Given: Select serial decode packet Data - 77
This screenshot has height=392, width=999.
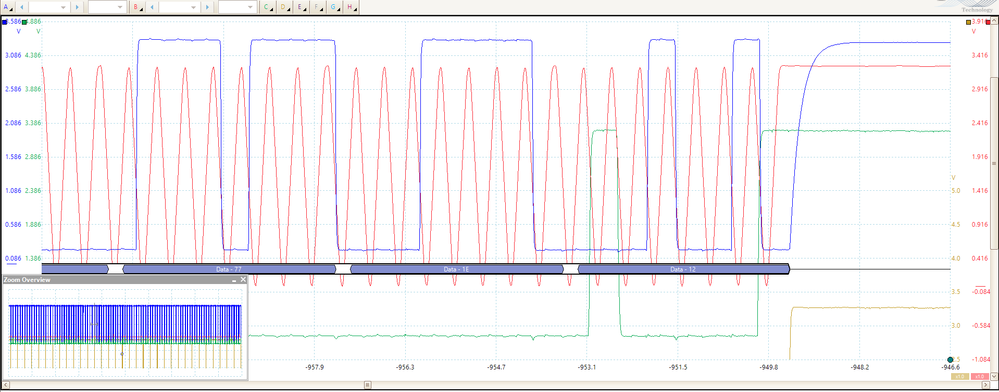Looking at the screenshot, I should coord(229,270).
